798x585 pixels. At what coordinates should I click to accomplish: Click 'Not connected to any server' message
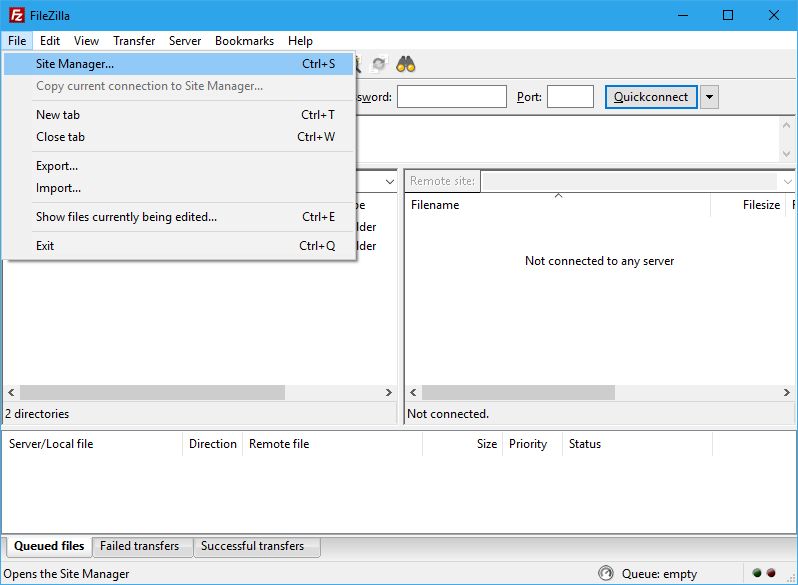(x=600, y=261)
